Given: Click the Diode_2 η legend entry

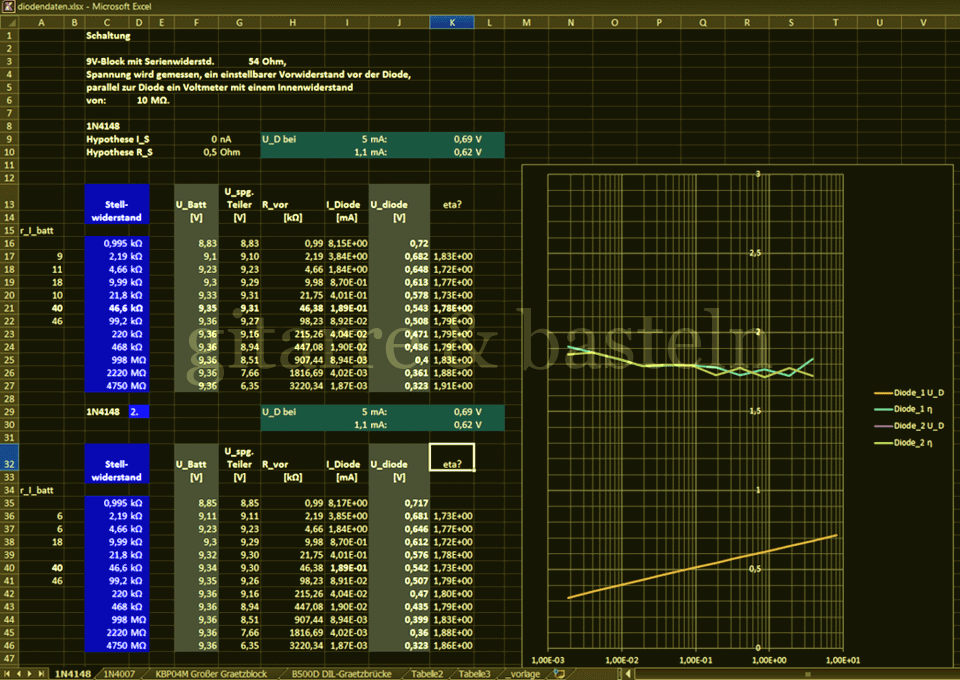Looking at the screenshot, I should click(x=904, y=442).
